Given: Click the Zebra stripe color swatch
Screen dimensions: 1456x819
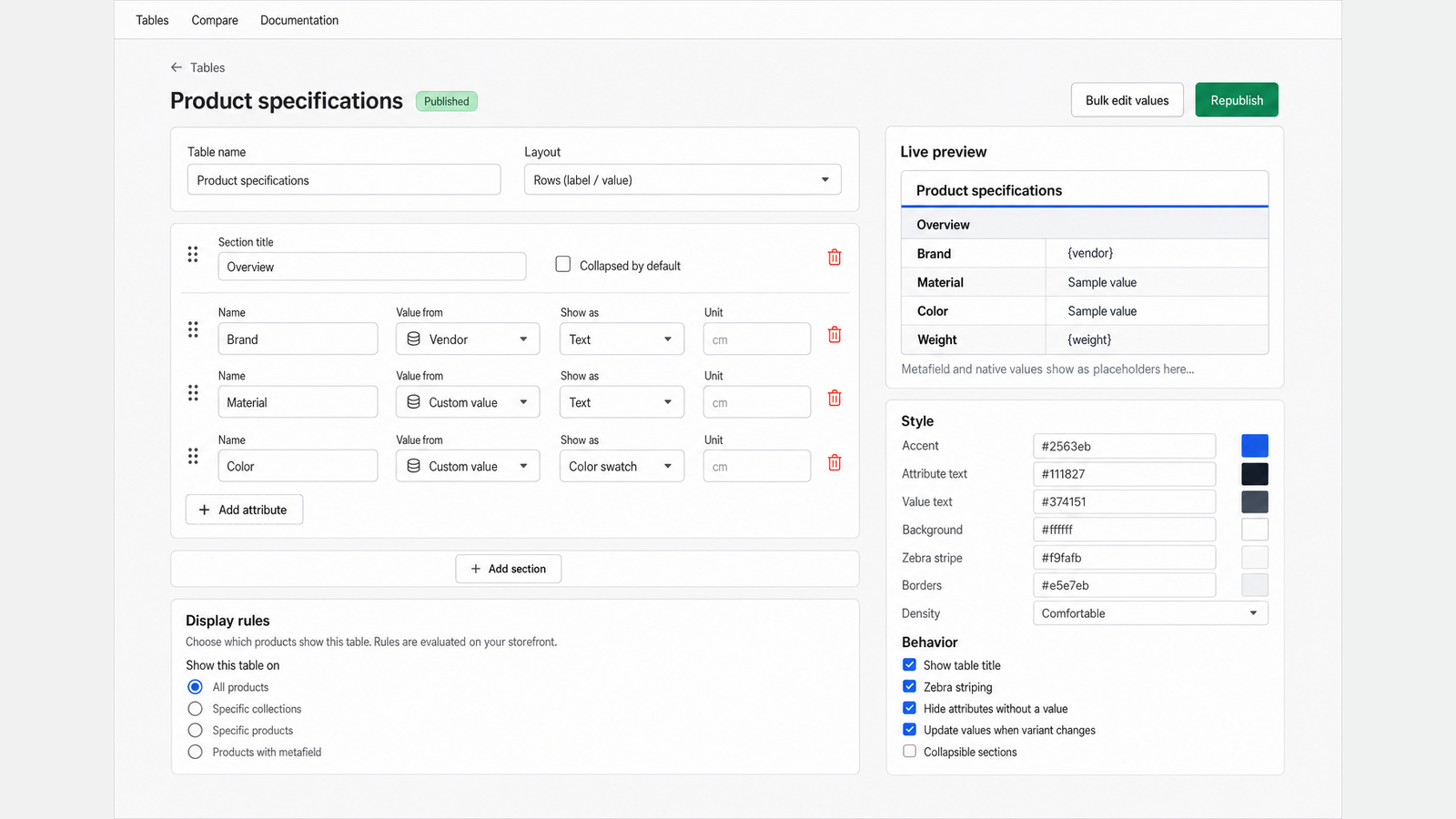Looking at the screenshot, I should pyautogui.click(x=1255, y=558).
